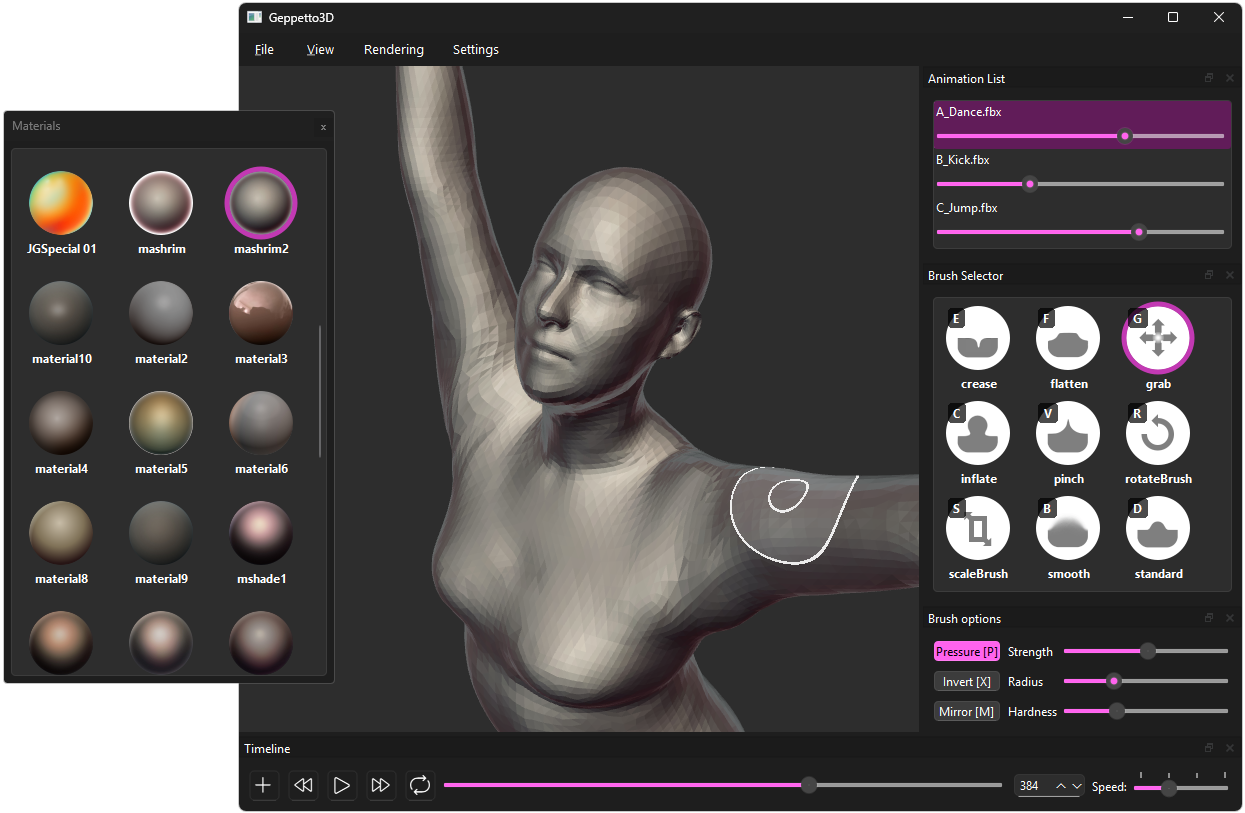Play the animation in Timeline
The image size is (1245, 813).
(342, 786)
